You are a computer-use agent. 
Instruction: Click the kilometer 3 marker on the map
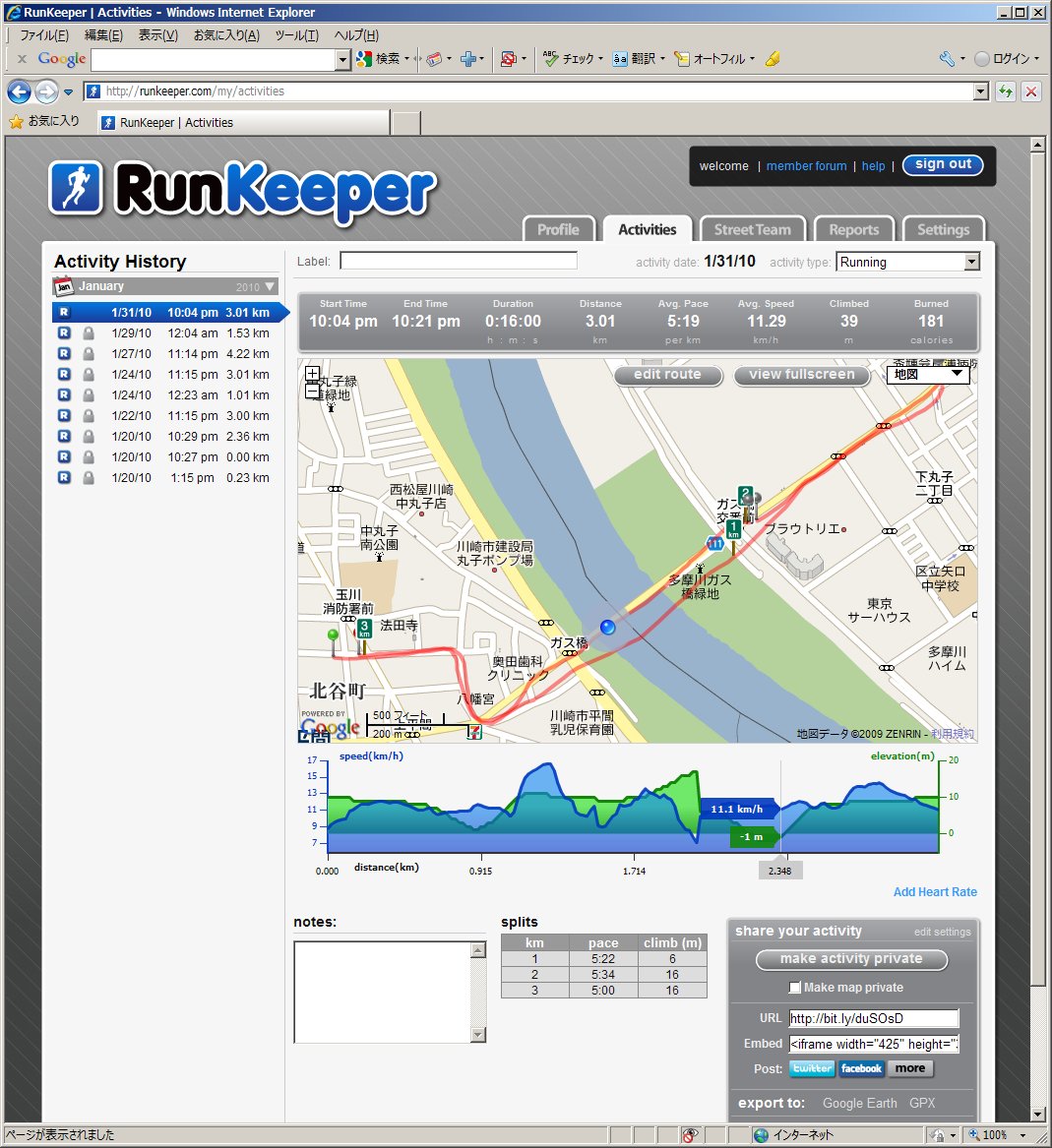(364, 630)
